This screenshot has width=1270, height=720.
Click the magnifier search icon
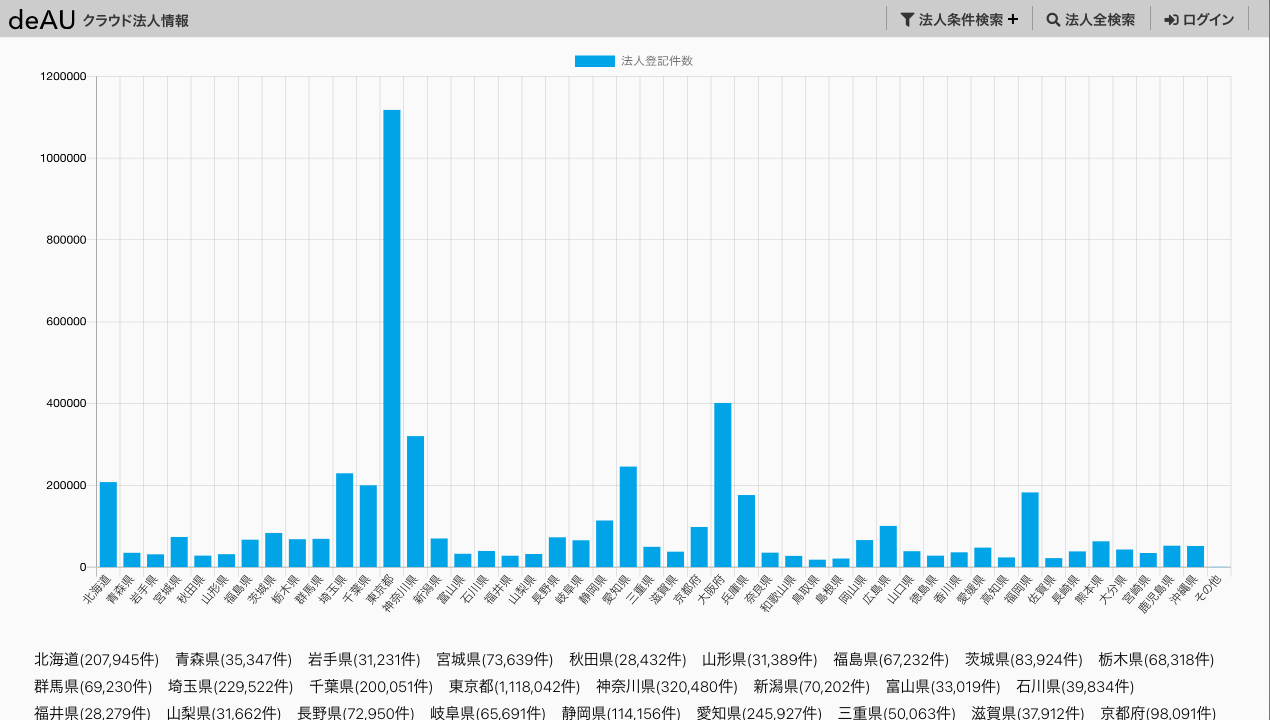[1053, 19]
